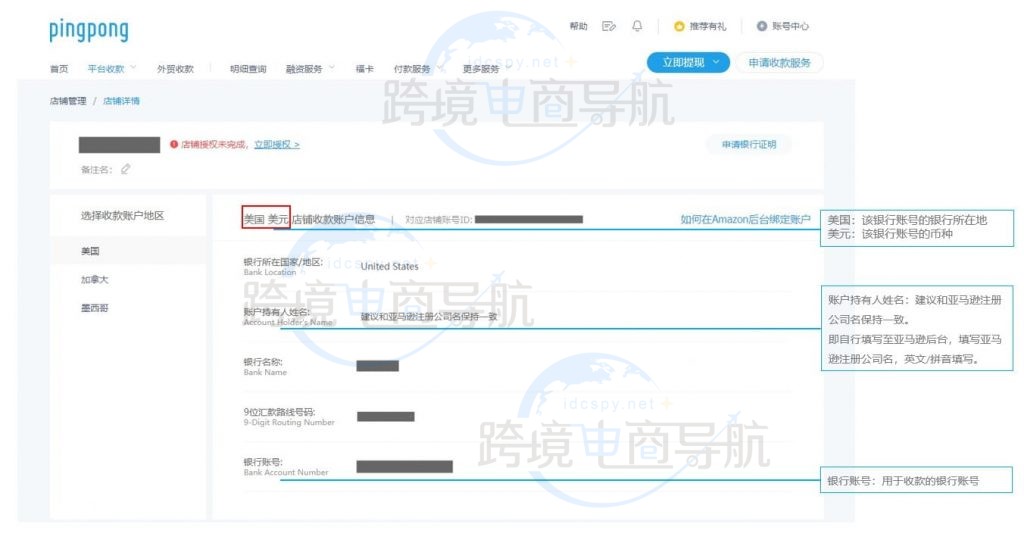Click the pingpong logo
This screenshot has height=540, width=1024.
89,30
